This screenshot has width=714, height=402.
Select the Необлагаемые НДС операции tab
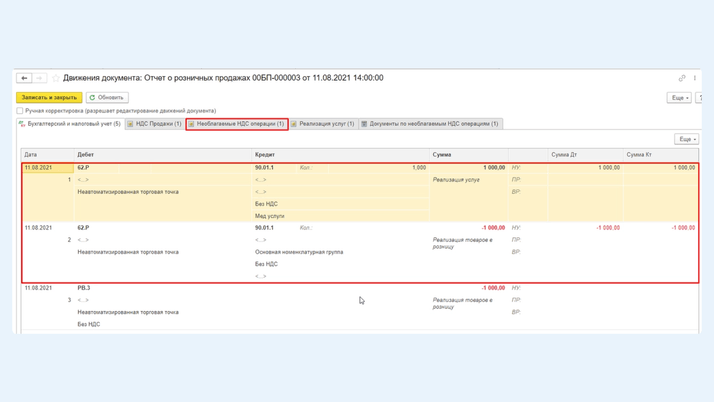(237, 124)
